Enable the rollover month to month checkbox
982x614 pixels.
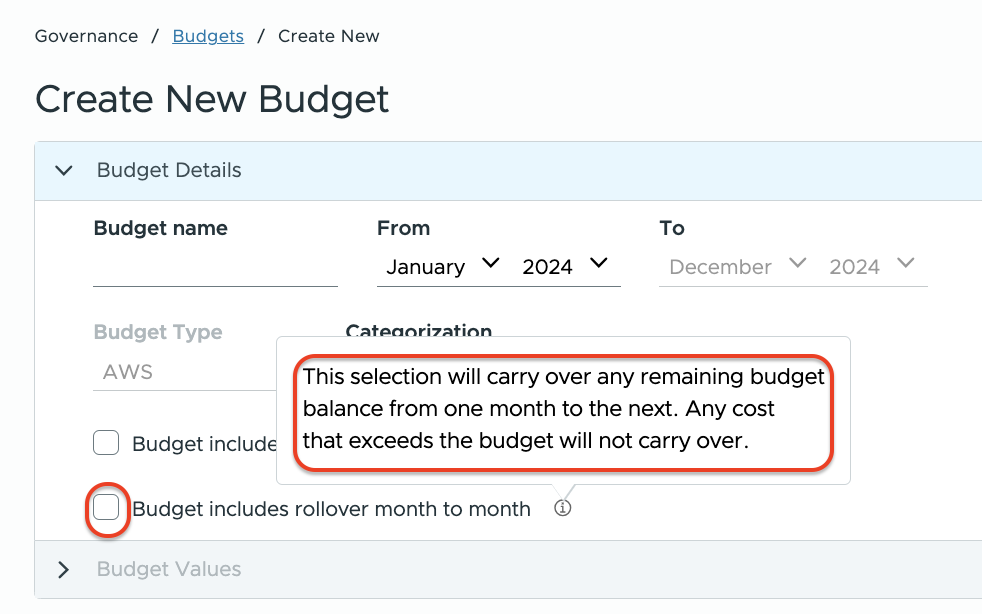(x=106, y=508)
